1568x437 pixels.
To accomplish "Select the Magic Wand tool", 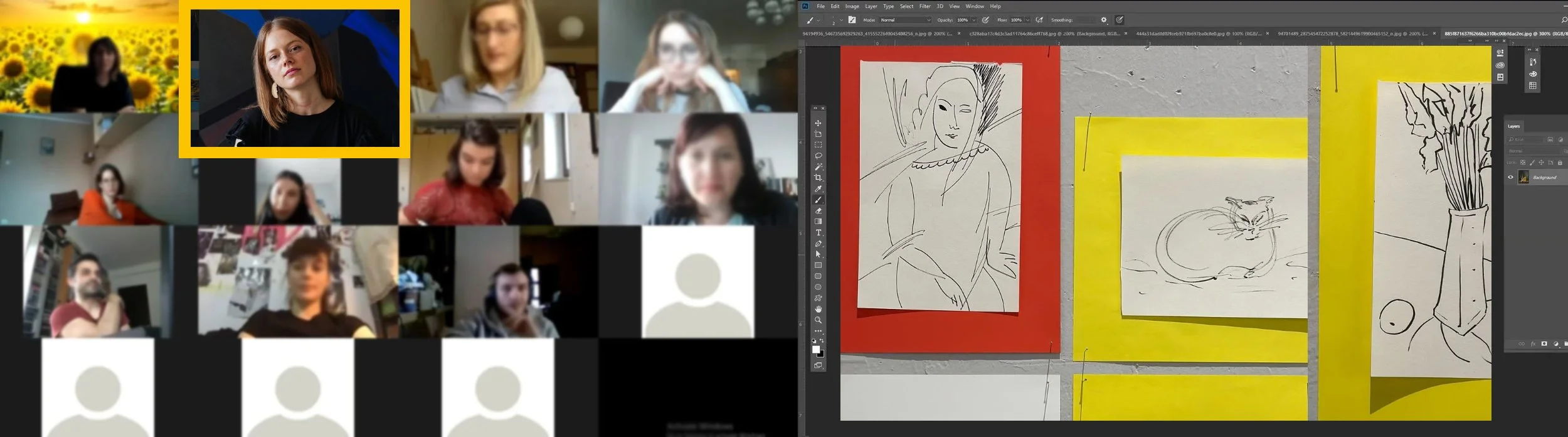I will point(818,167).
